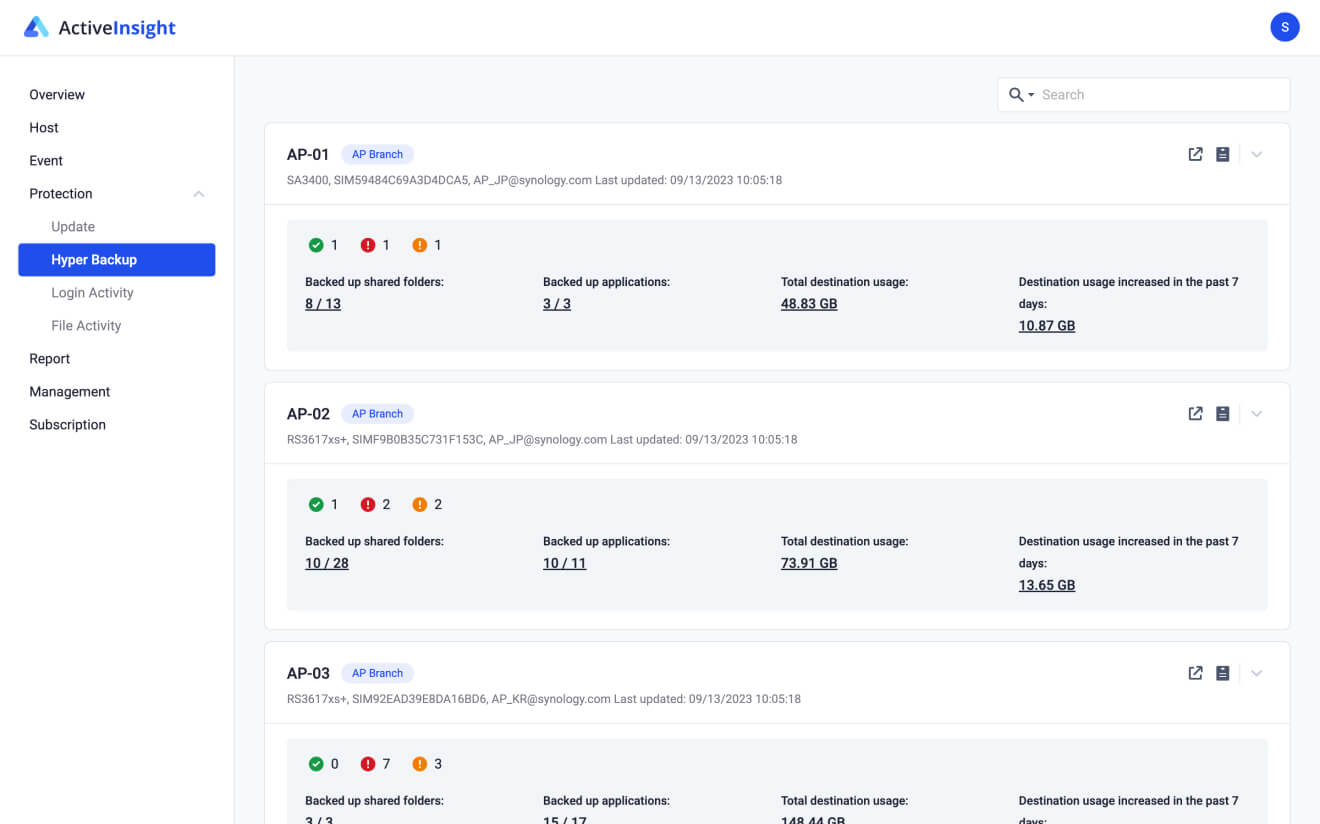This screenshot has width=1320, height=824.
Task: Expand the AP-01 details chevron
Action: pyautogui.click(x=1257, y=154)
